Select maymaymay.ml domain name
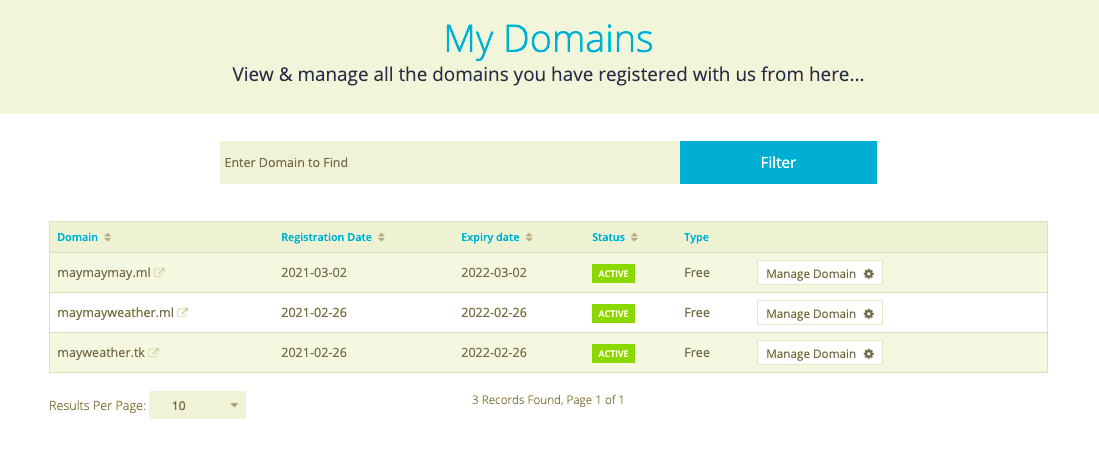Image resolution: width=1099 pixels, height=455 pixels. 104,273
